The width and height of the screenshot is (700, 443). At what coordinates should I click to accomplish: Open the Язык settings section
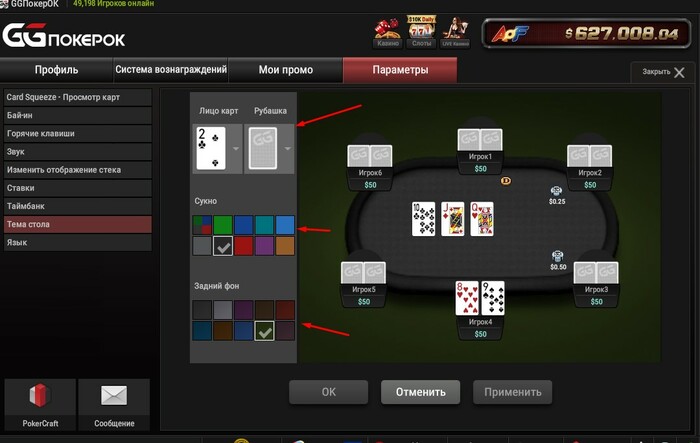[78, 242]
